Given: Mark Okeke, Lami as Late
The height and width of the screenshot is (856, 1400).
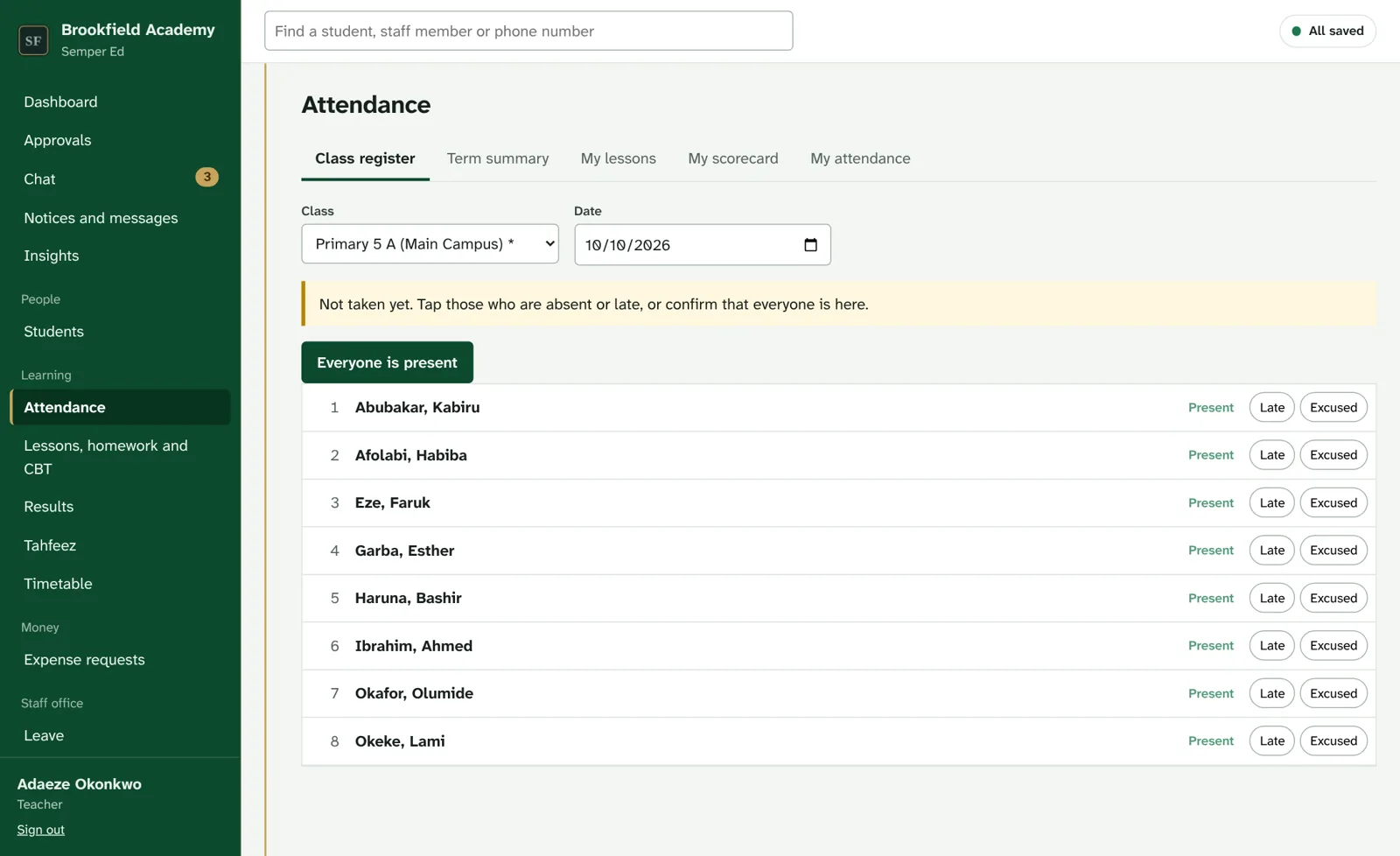Looking at the screenshot, I should click(x=1271, y=741).
